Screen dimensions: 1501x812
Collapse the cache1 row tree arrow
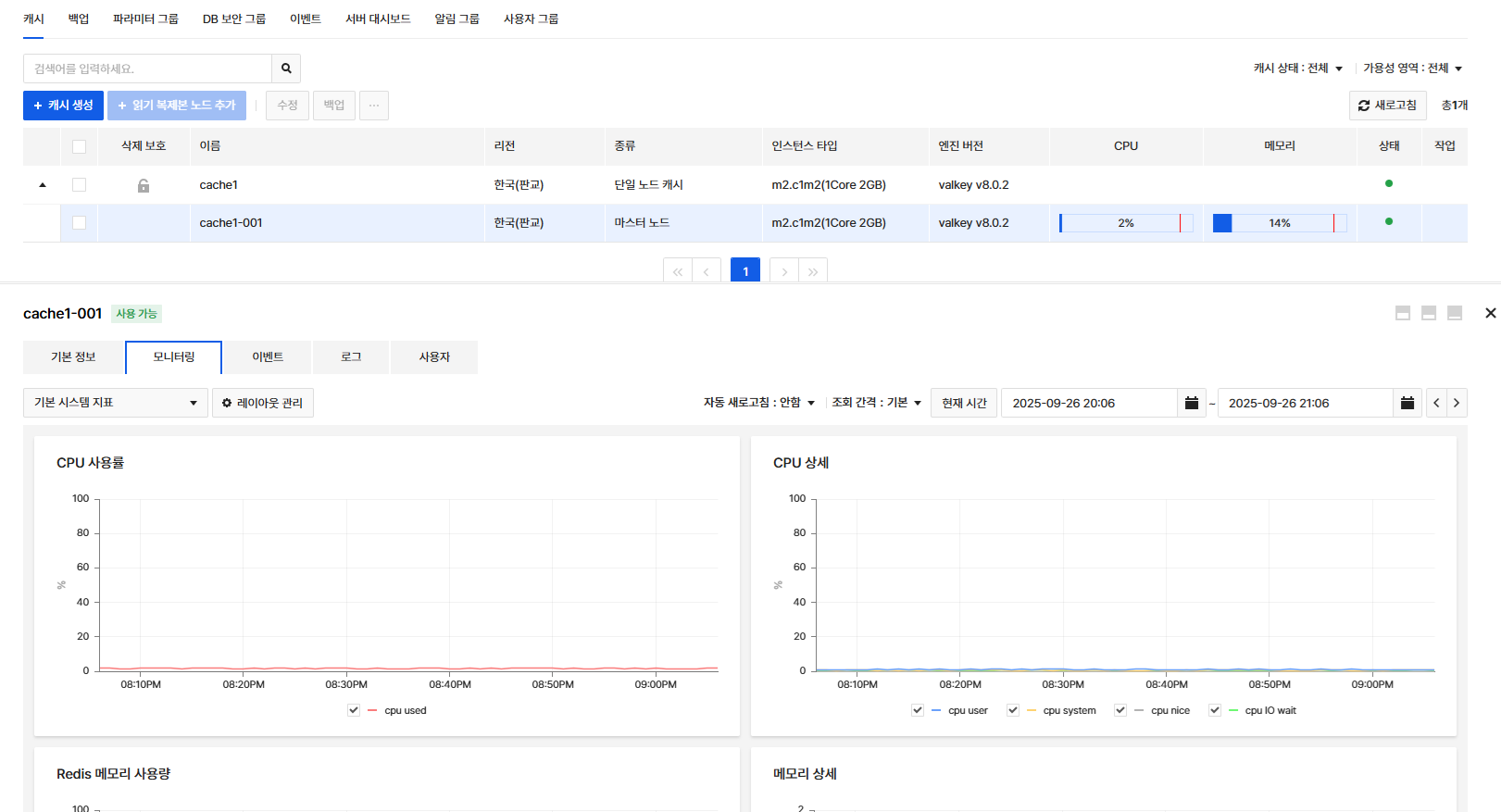tap(43, 185)
